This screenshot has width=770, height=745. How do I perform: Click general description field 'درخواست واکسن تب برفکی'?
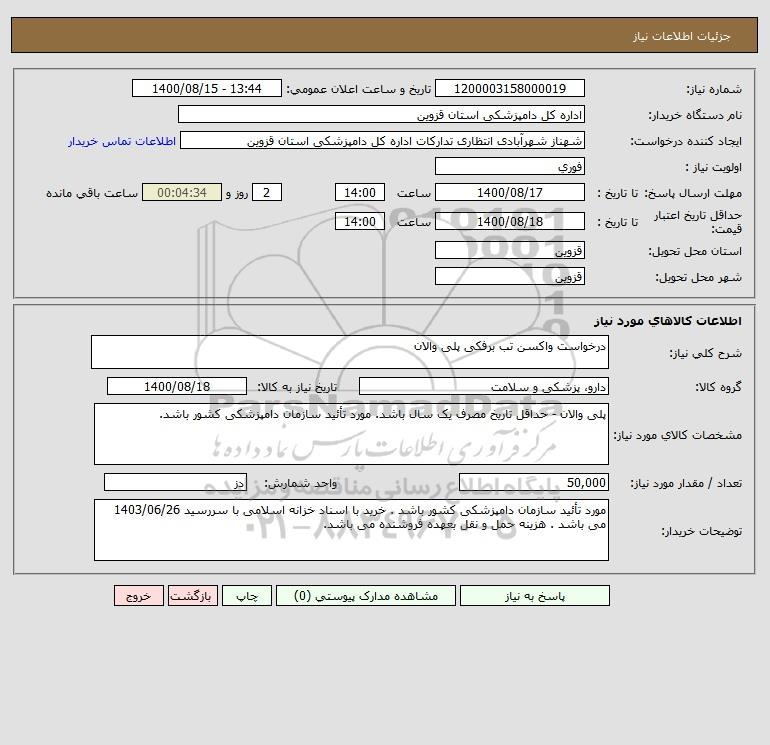(350, 352)
